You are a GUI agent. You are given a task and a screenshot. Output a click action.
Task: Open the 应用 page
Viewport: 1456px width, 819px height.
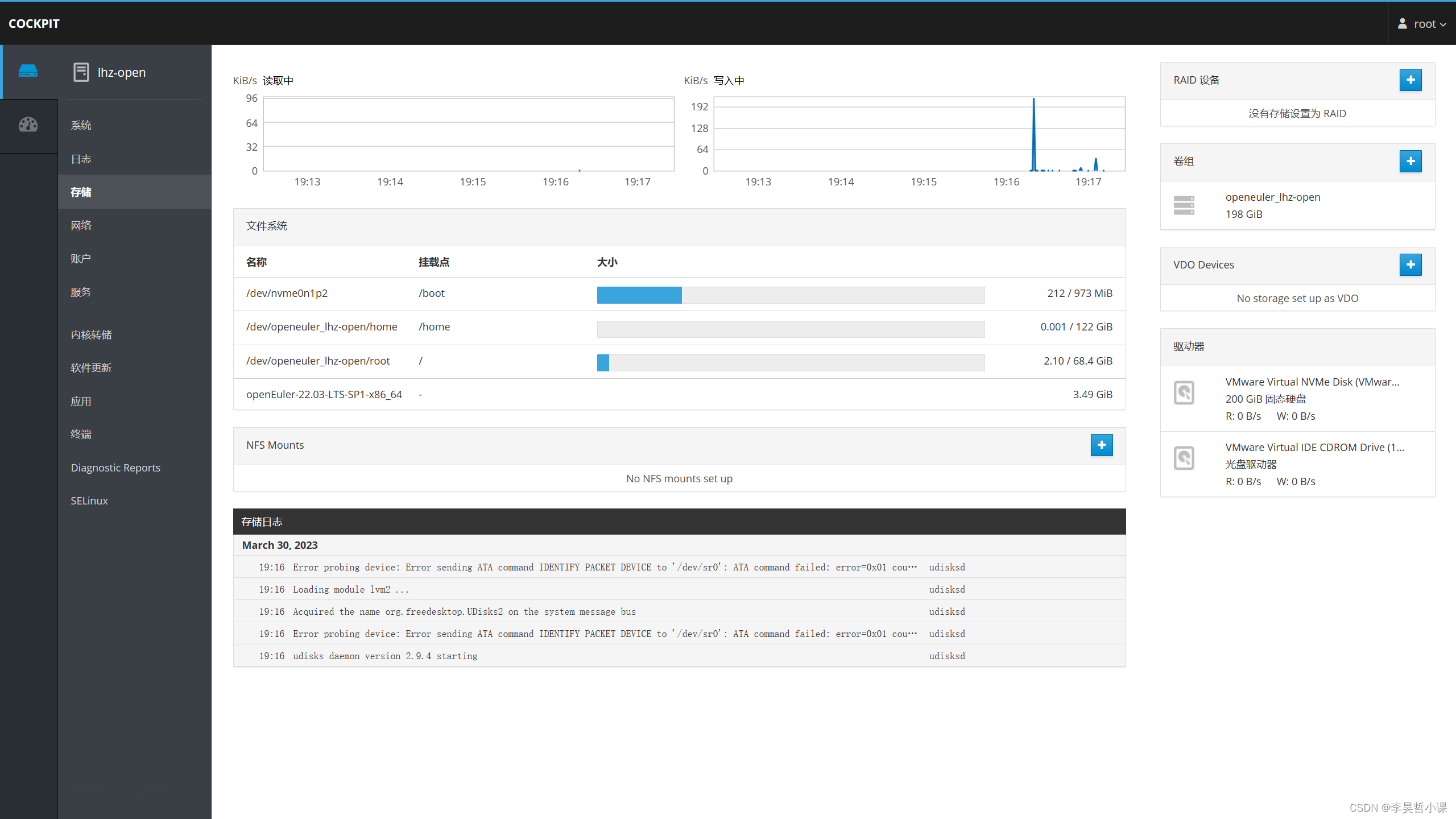pyautogui.click(x=135, y=402)
